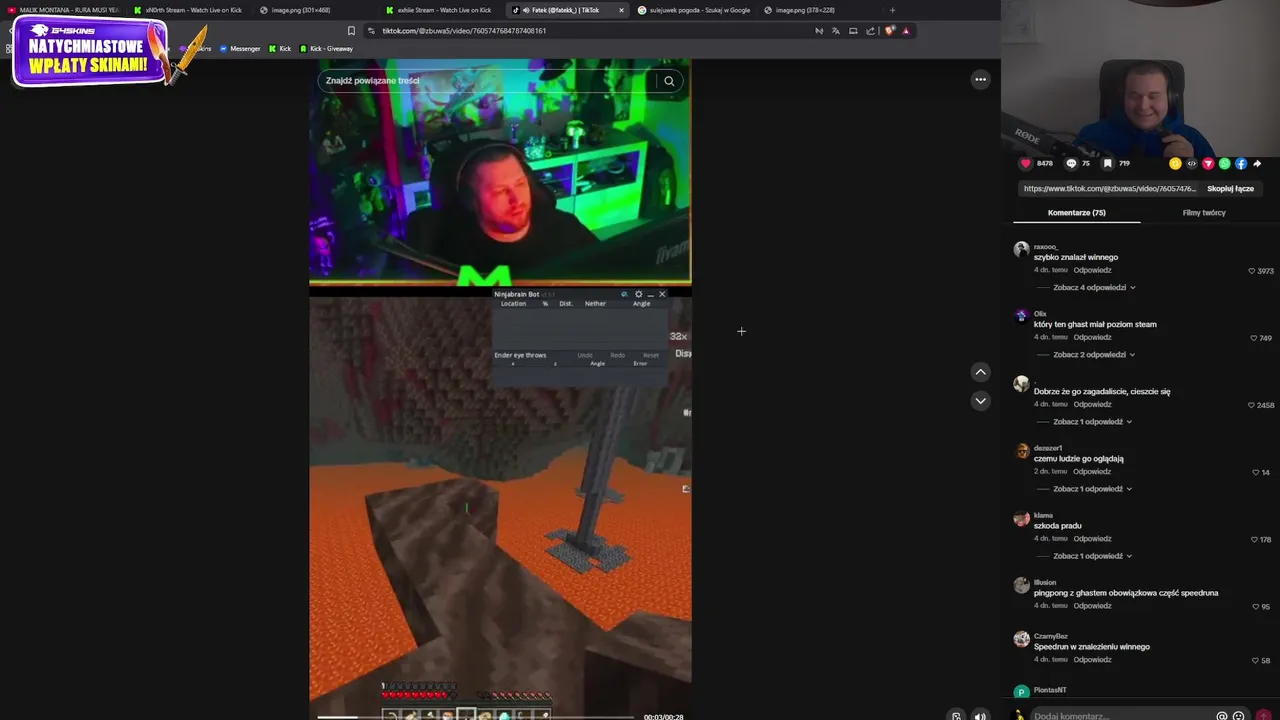The width and height of the screenshot is (1280, 720).
Task: Get the embed code icon
Action: tap(1191, 163)
